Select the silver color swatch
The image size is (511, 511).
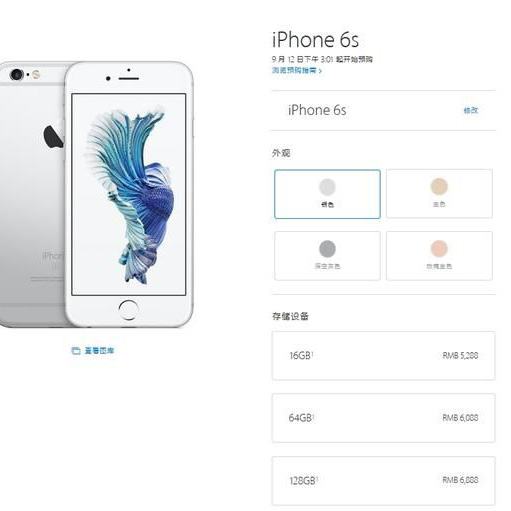point(327,194)
